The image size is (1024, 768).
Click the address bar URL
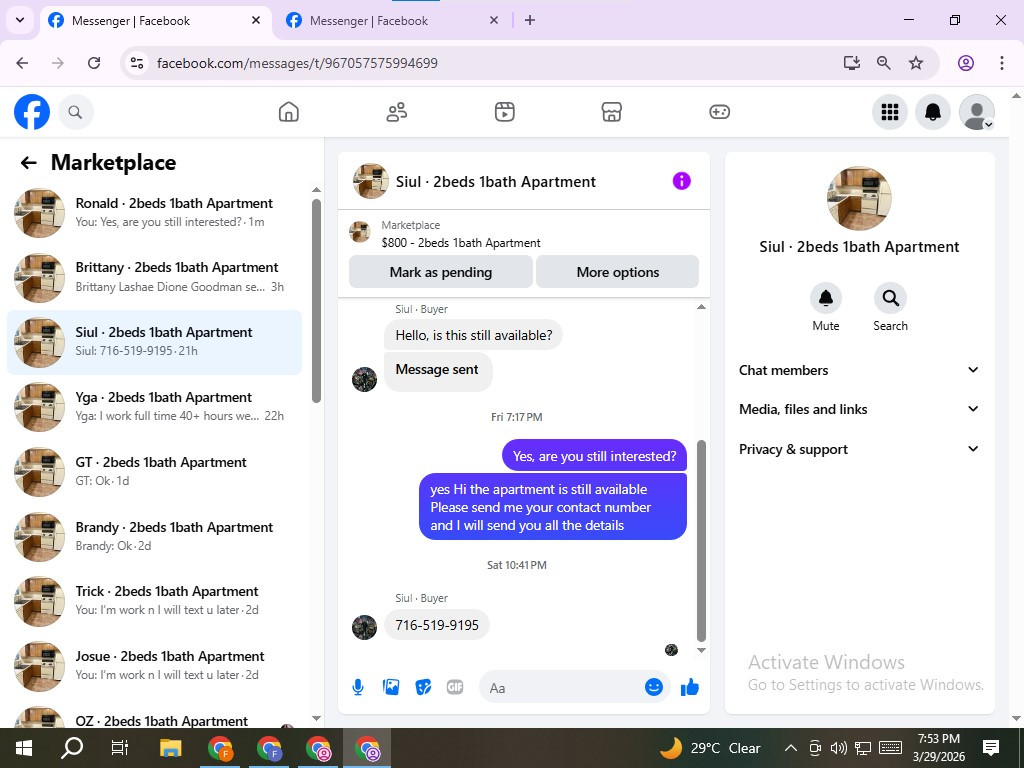(x=297, y=63)
